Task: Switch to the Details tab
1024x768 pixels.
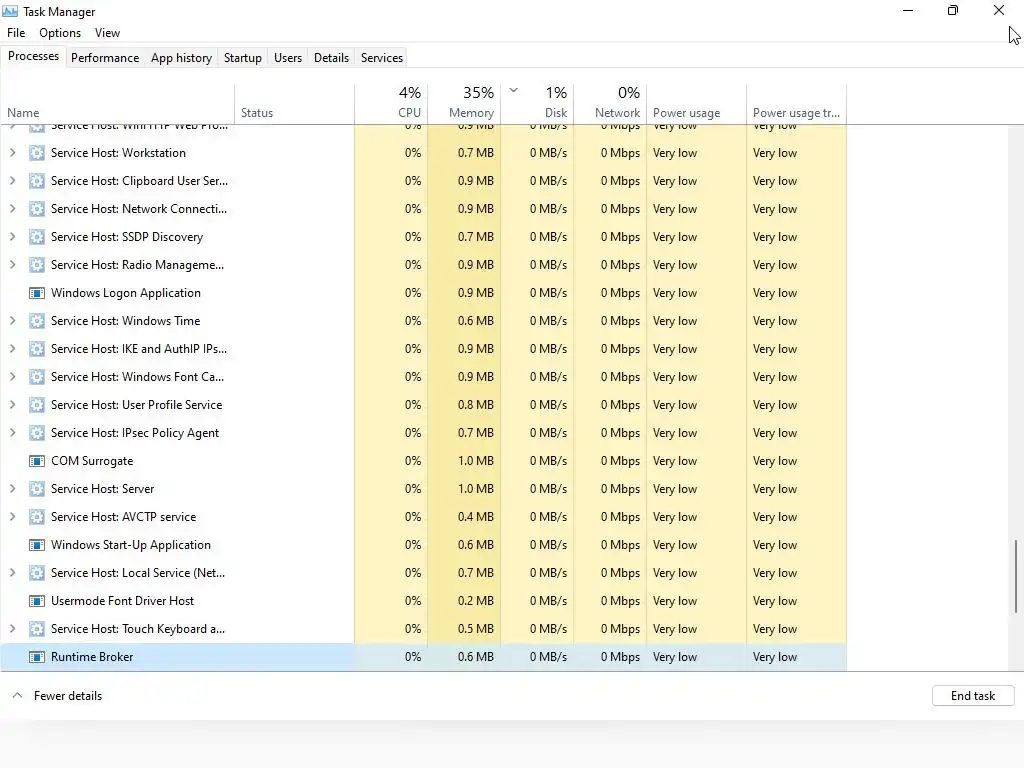Action: point(331,57)
